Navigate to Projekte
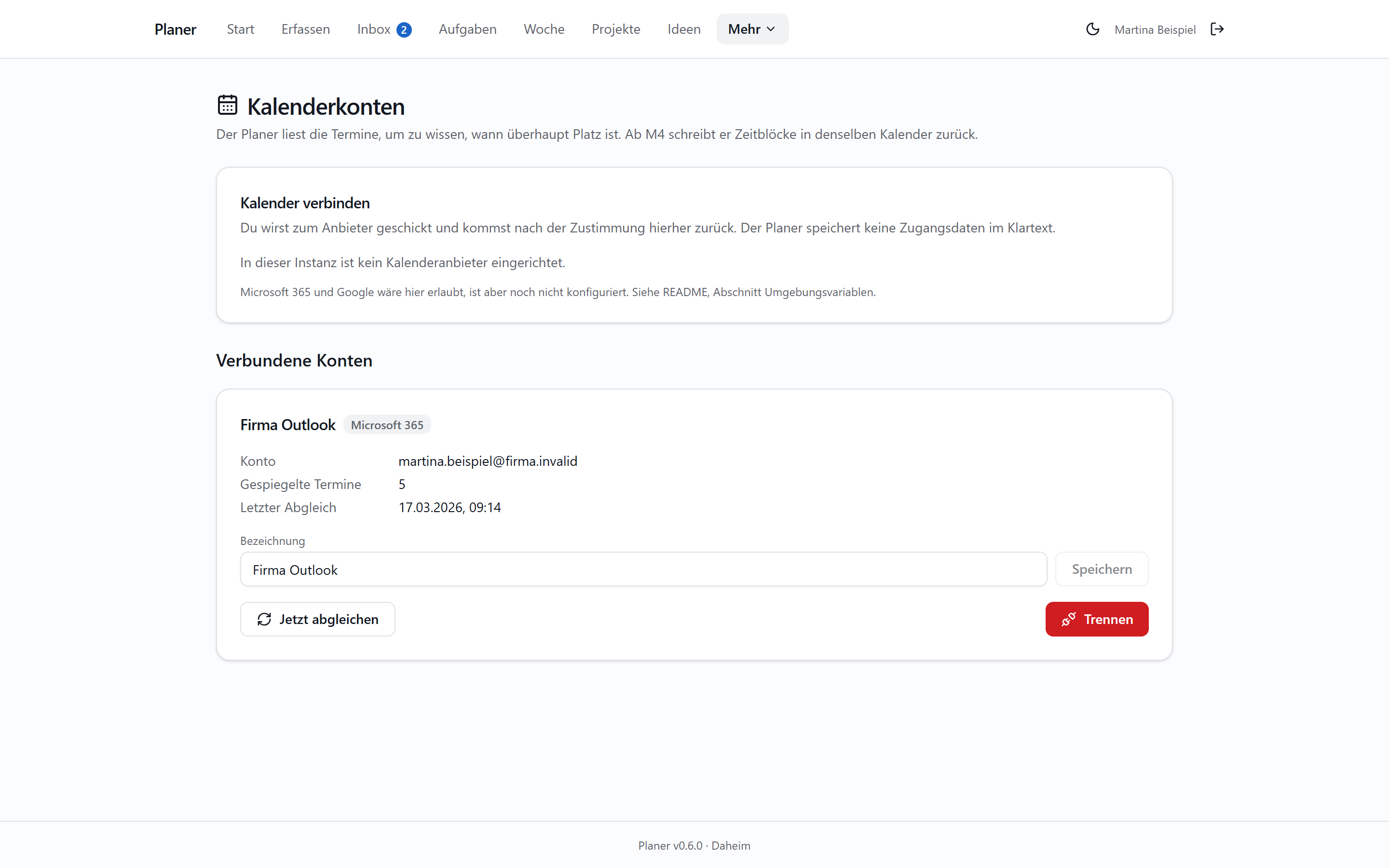The image size is (1389, 868). tap(615, 29)
